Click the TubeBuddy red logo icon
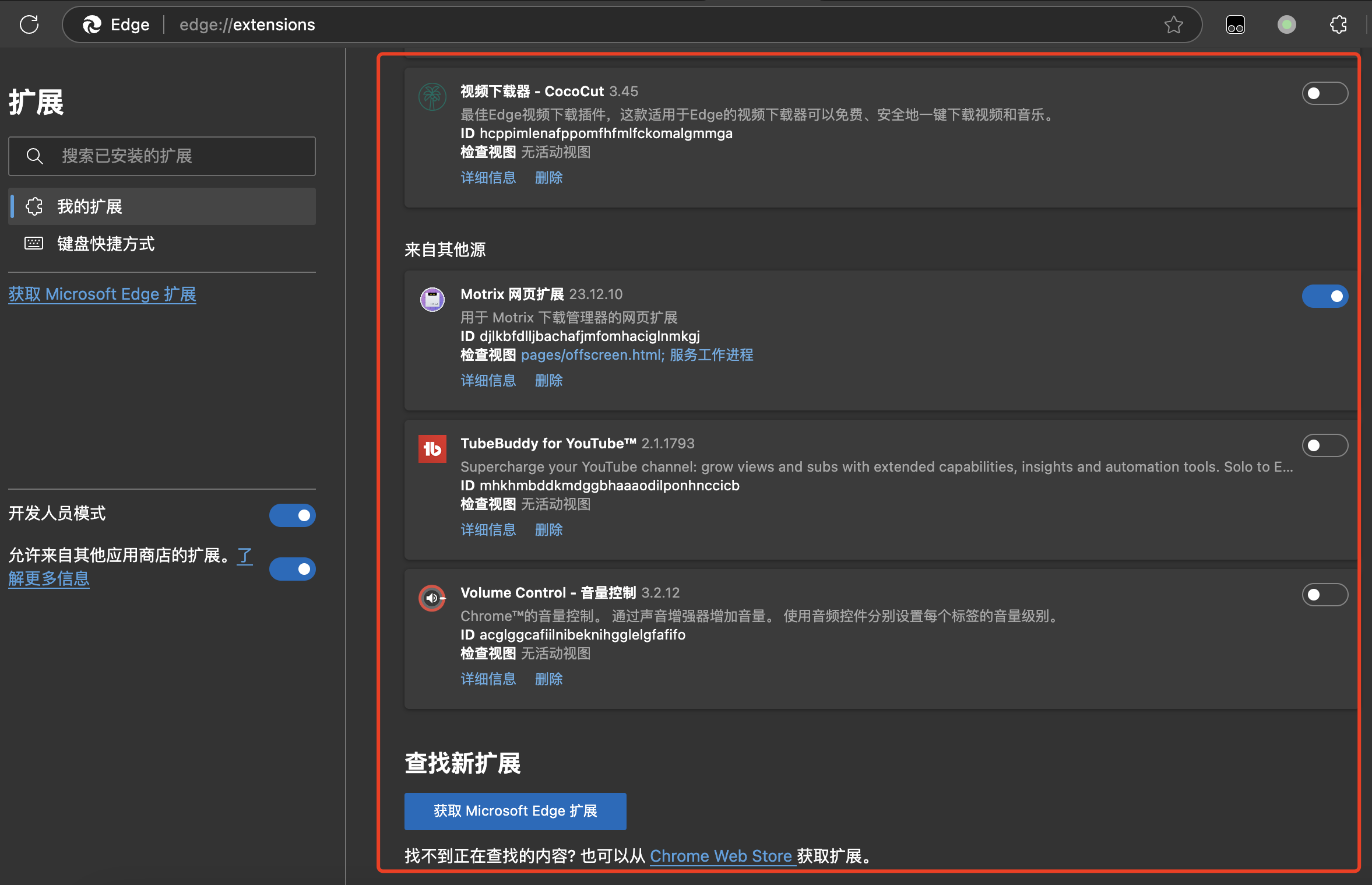 click(x=432, y=449)
